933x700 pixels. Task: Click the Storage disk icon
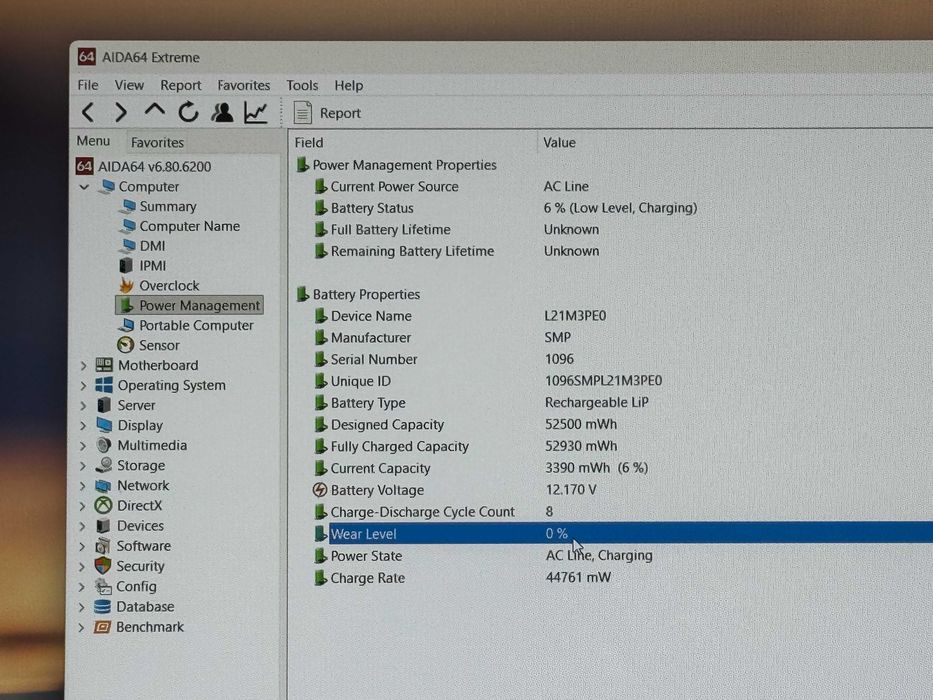[104, 465]
